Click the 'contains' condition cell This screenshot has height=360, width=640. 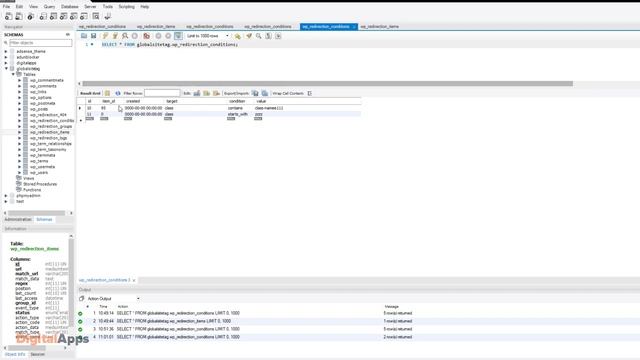(236, 108)
